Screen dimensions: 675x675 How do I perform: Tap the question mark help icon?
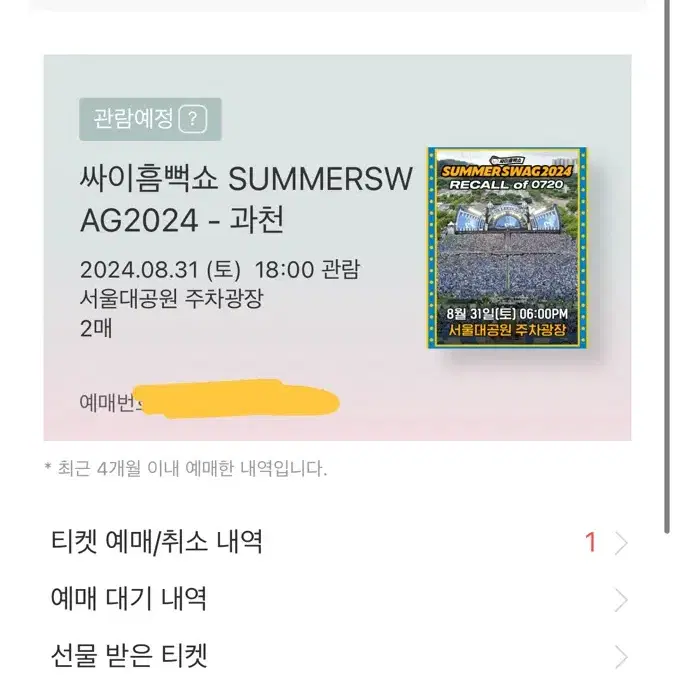(192, 119)
